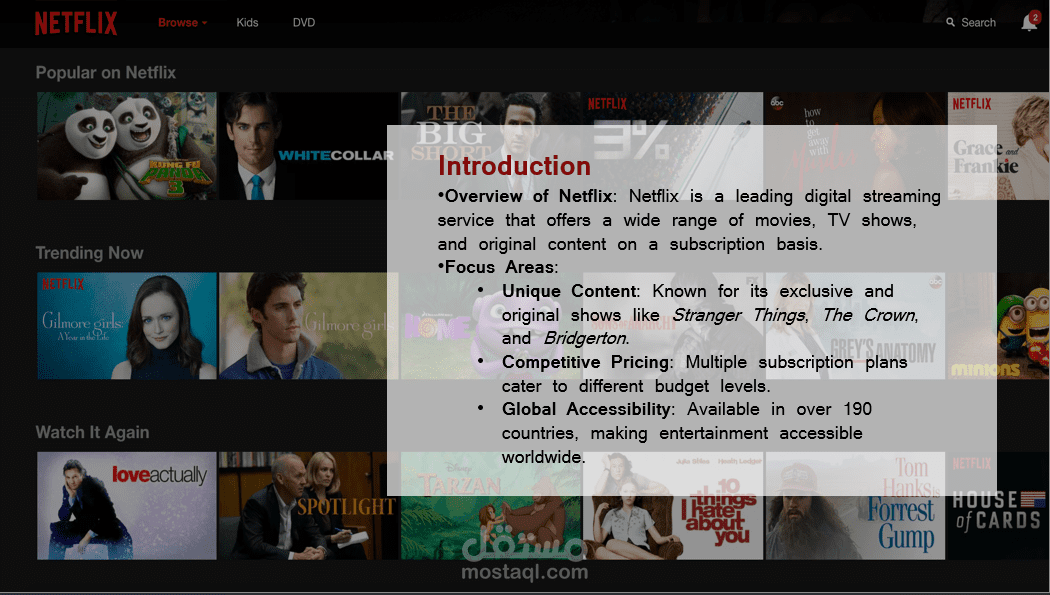Open notifications bell with badge

coord(1029,22)
